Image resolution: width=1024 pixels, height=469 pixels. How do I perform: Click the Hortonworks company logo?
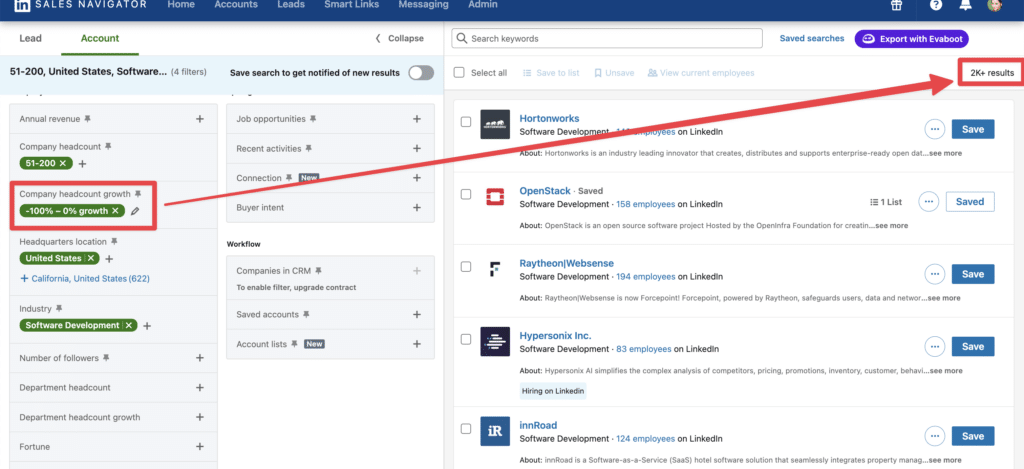(495, 124)
